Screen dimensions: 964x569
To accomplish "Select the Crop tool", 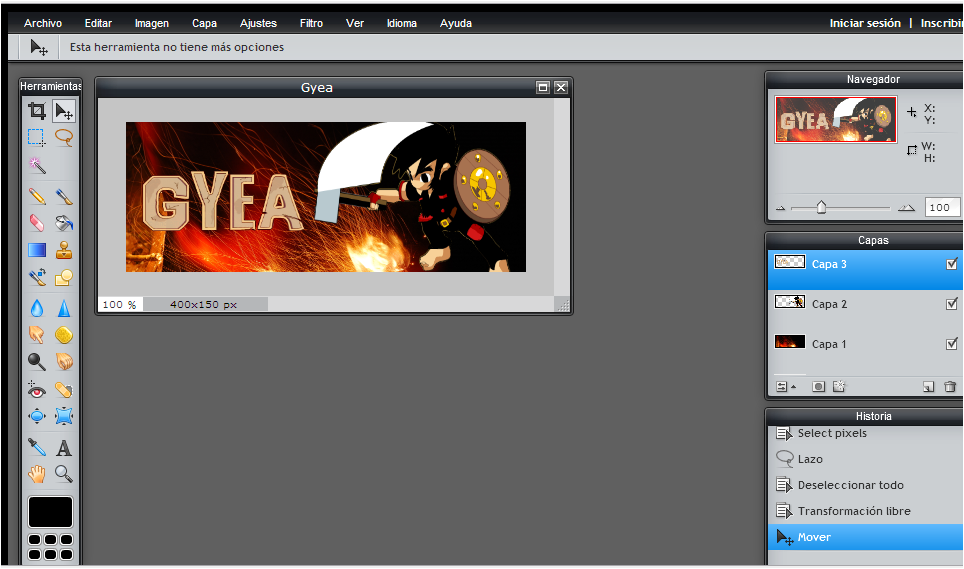I will (x=37, y=111).
